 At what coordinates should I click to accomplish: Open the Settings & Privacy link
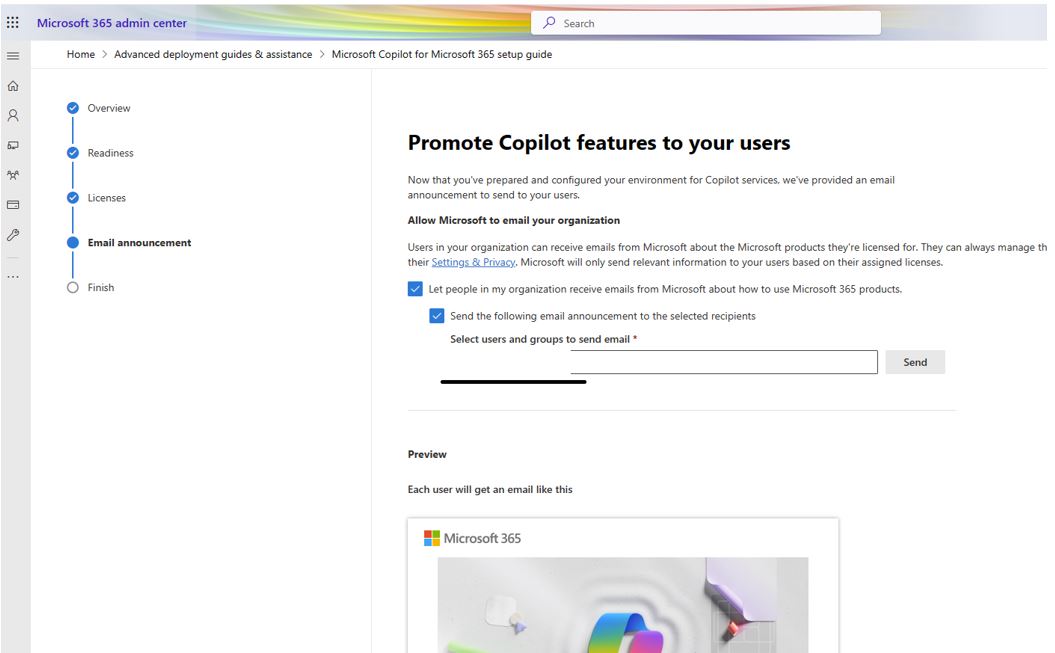(473, 262)
